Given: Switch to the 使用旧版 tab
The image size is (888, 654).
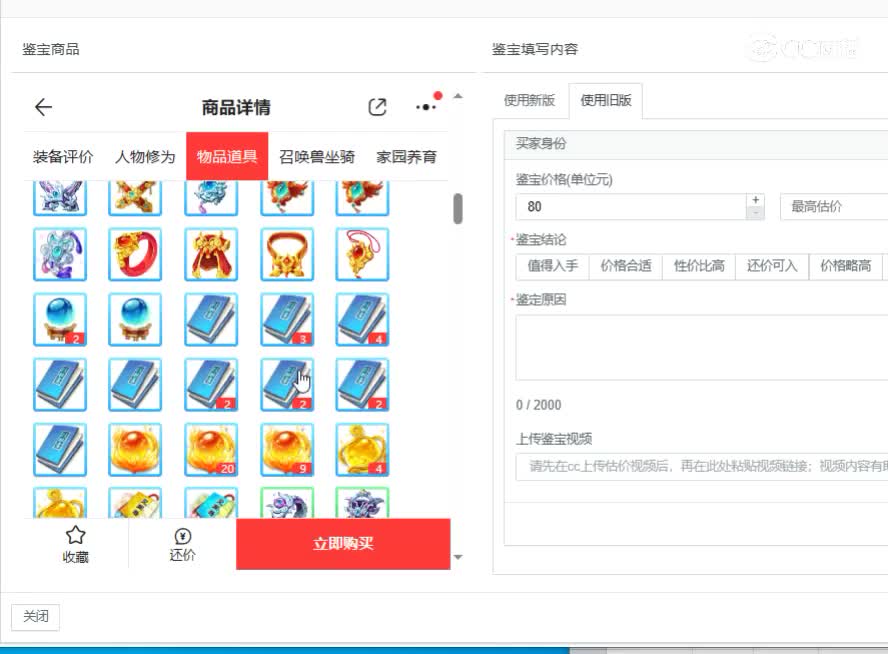Looking at the screenshot, I should (605, 100).
